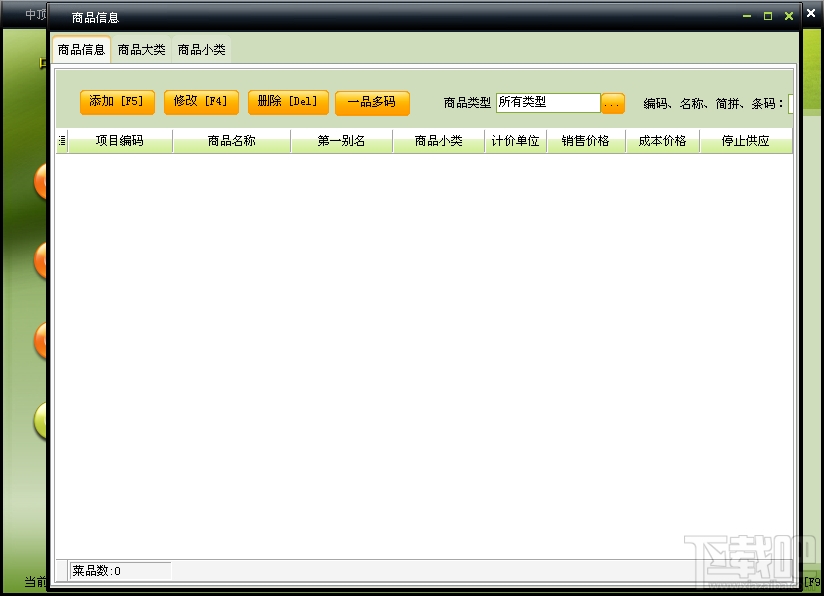The image size is (824, 596).
Task: Click the 添加 [F5] button
Action: (x=116, y=101)
